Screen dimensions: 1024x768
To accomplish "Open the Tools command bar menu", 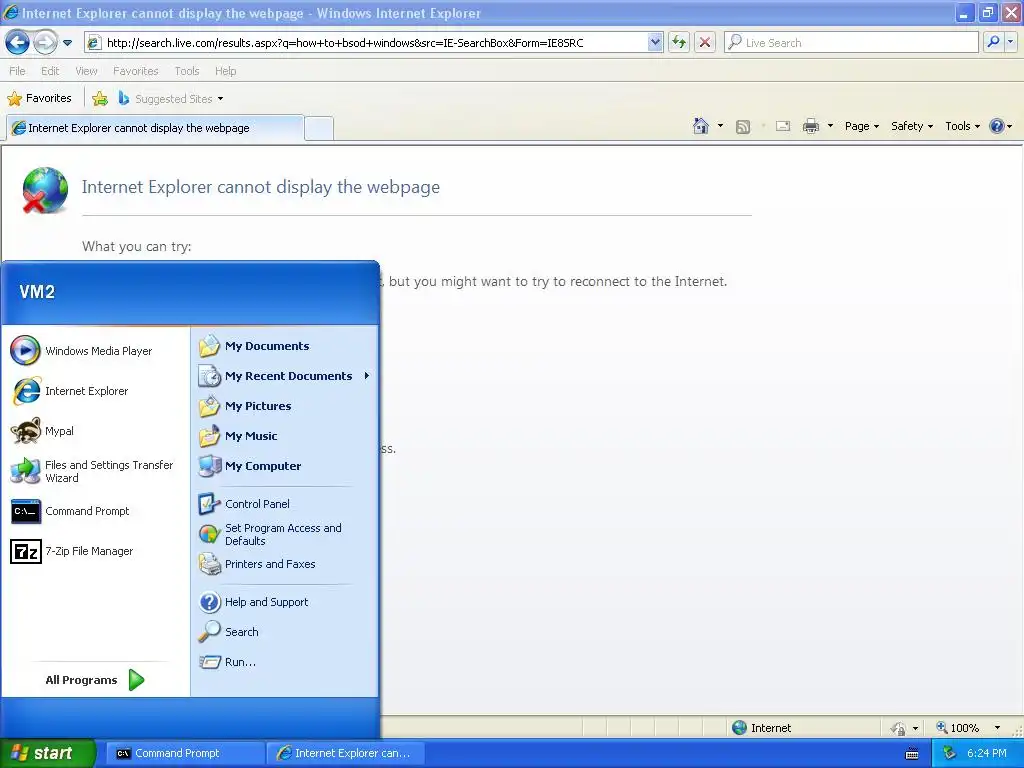I will (963, 126).
